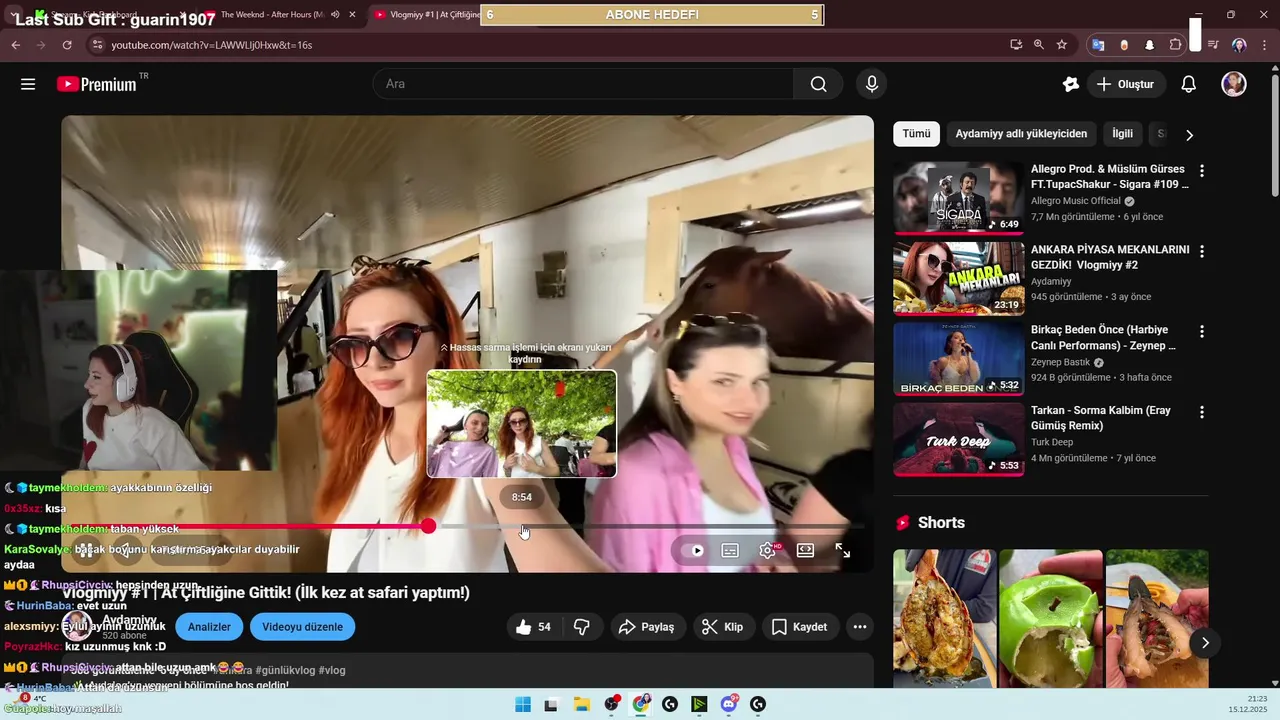Open the browser zoom magnifier icon
The image size is (1280, 720).
1039,45
